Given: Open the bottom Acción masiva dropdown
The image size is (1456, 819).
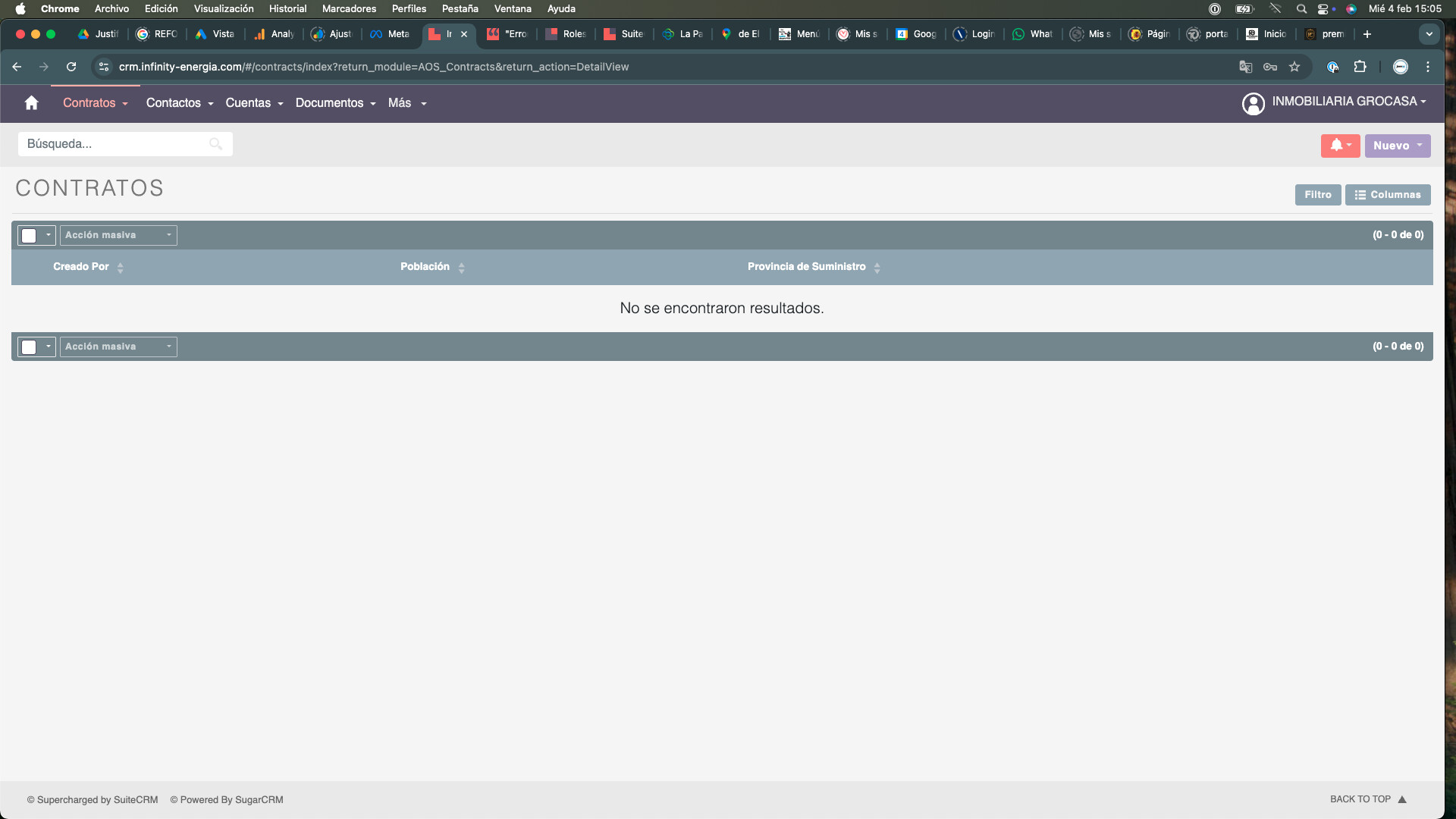Looking at the screenshot, I should click(118, 347).
